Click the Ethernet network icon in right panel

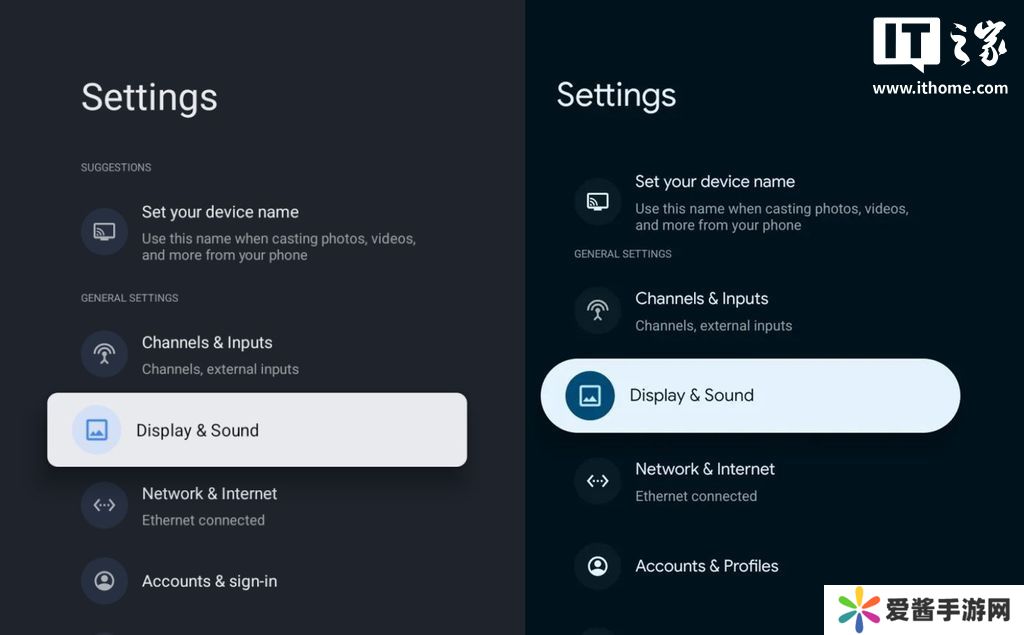tap(598, 481)
